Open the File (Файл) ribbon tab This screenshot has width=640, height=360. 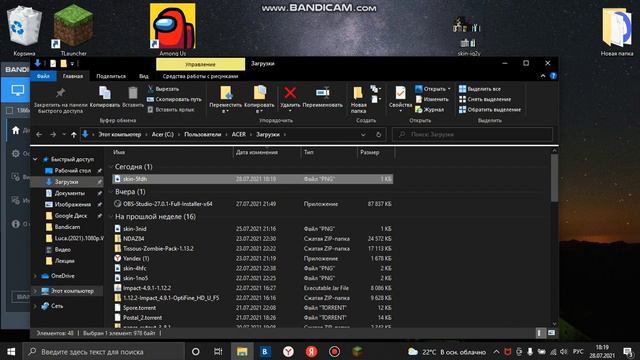click(43, 76)
